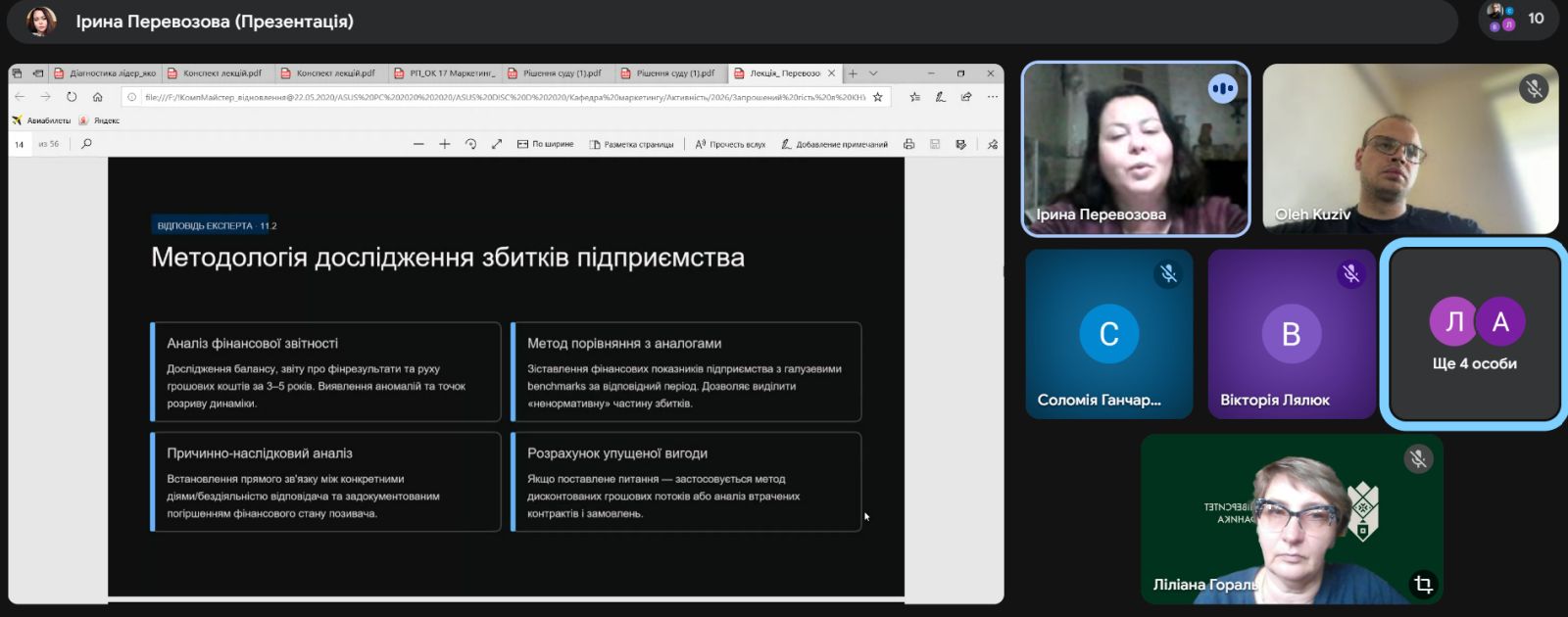Open browser settings three-dots menu
1568x617 pixels.
click(992, 97)
